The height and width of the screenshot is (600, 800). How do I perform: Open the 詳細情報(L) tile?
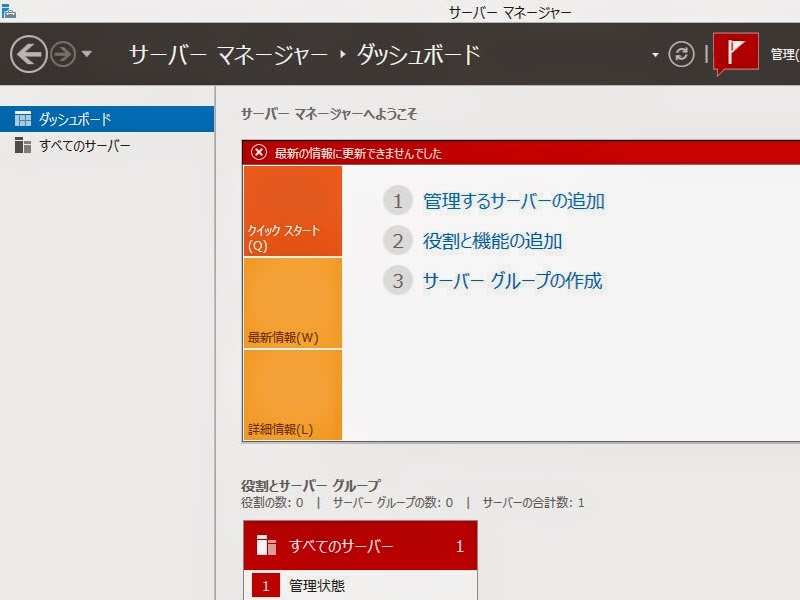[293, 394]
